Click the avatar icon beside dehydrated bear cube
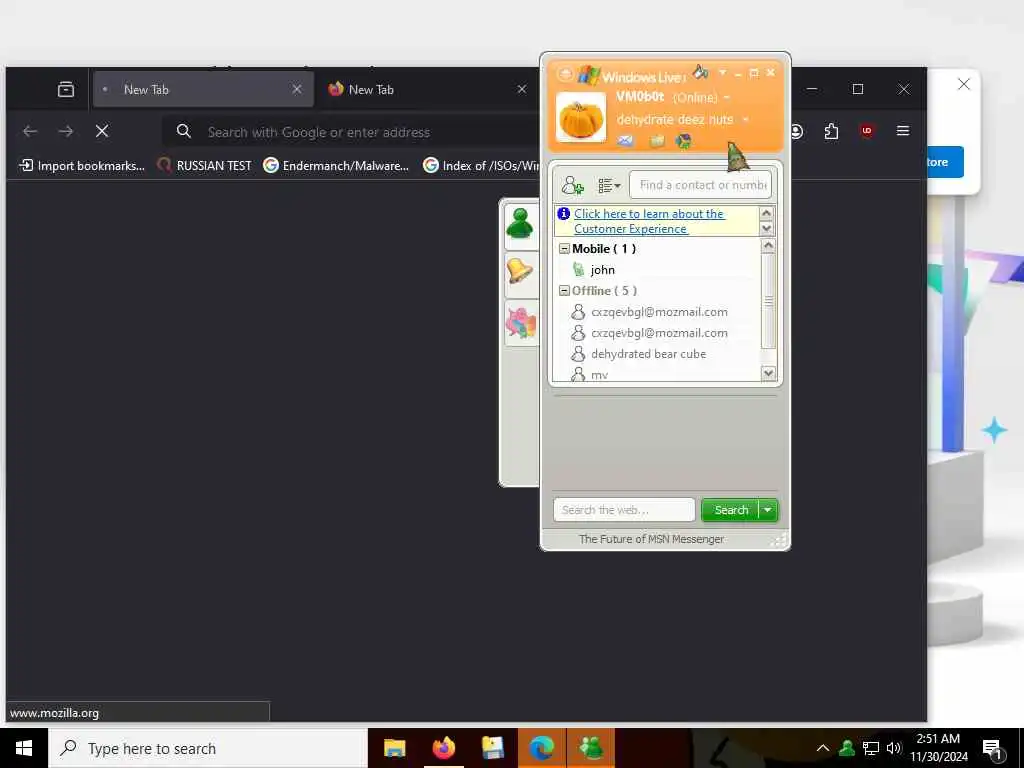This screenshot has height=768, width=1024. (578, 354)
